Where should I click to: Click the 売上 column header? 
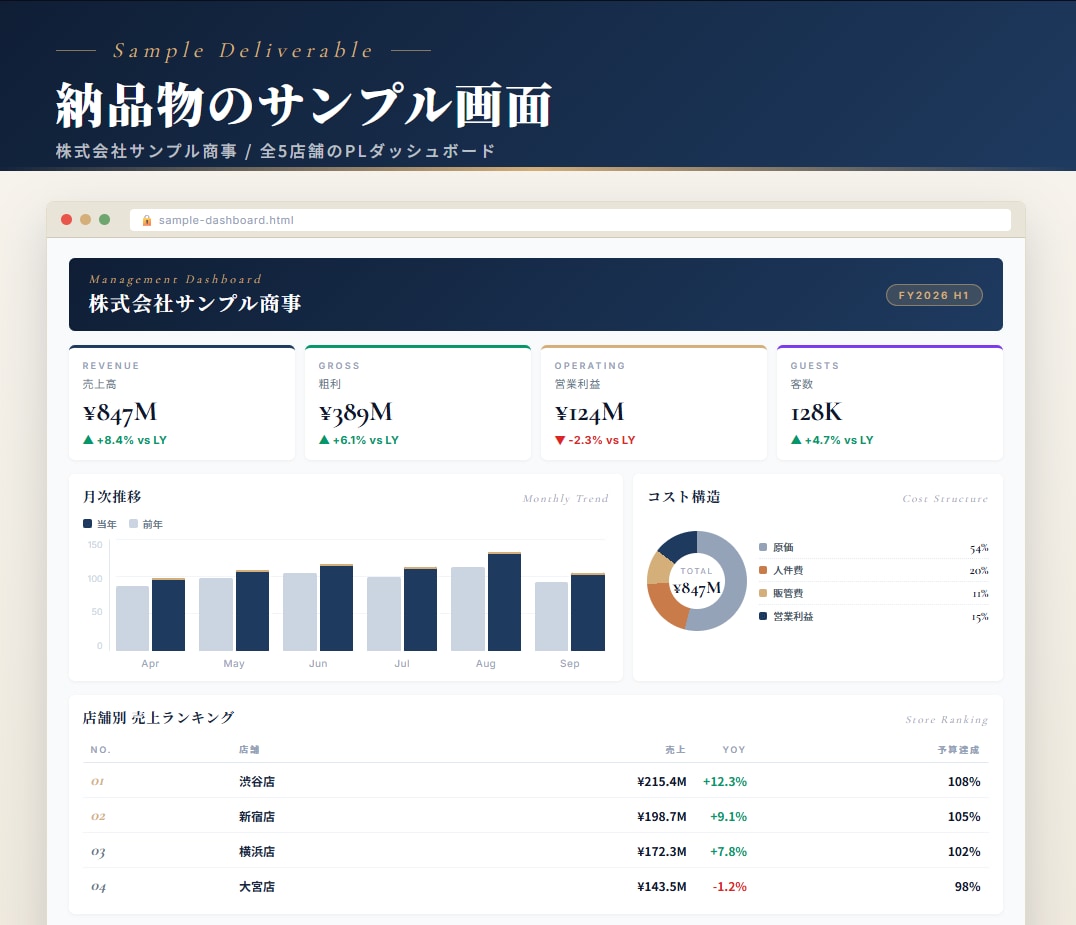click(675, 749)
